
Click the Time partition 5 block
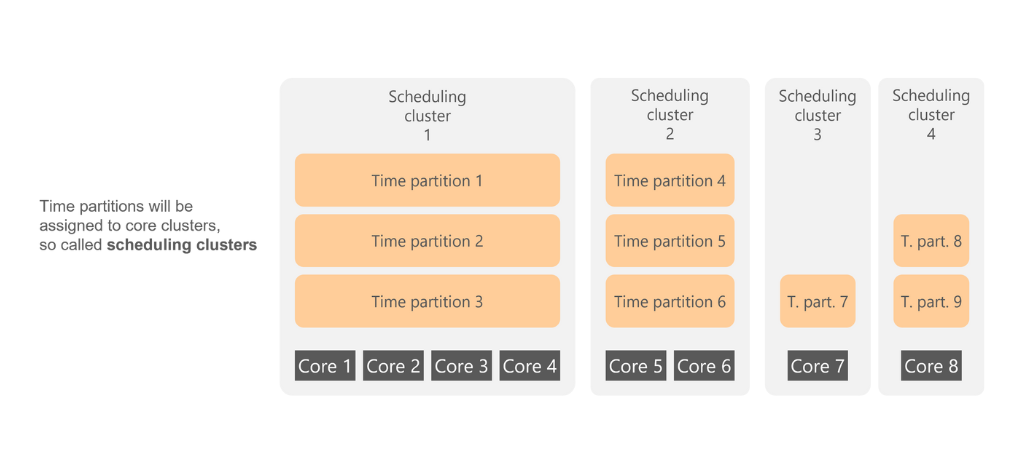coord(670,241)
